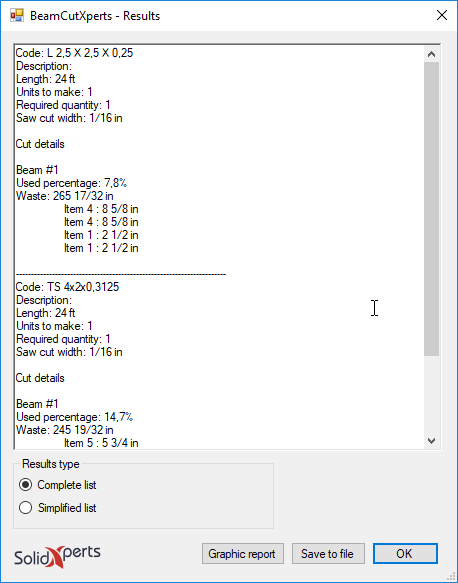Click the vertical scrollbar thumb
Viewport: 458px width, 583px height.
click(x=431, y=209)
